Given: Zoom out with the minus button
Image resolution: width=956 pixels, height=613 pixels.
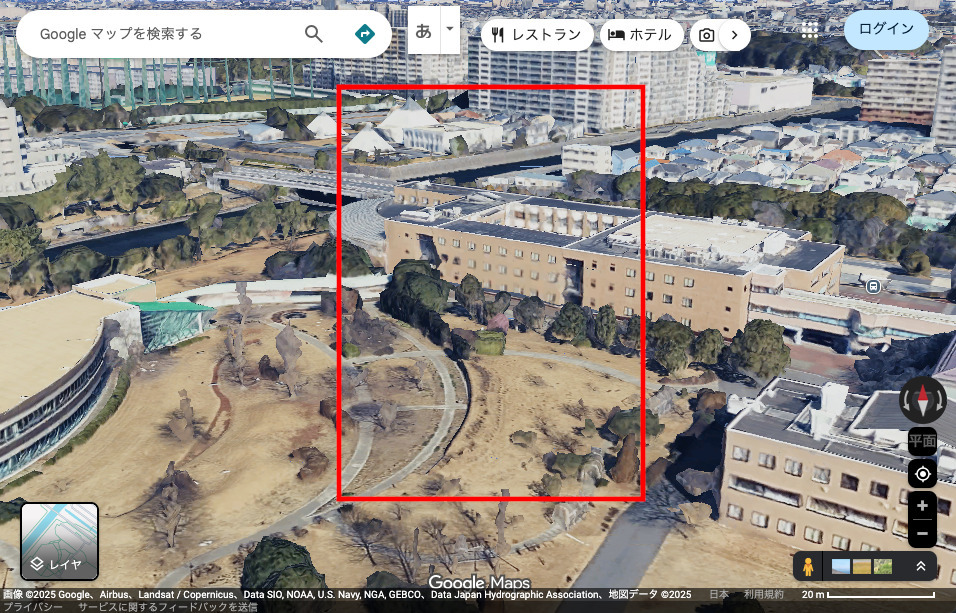Looking at the screenshot, I should [x=922, y=533].
